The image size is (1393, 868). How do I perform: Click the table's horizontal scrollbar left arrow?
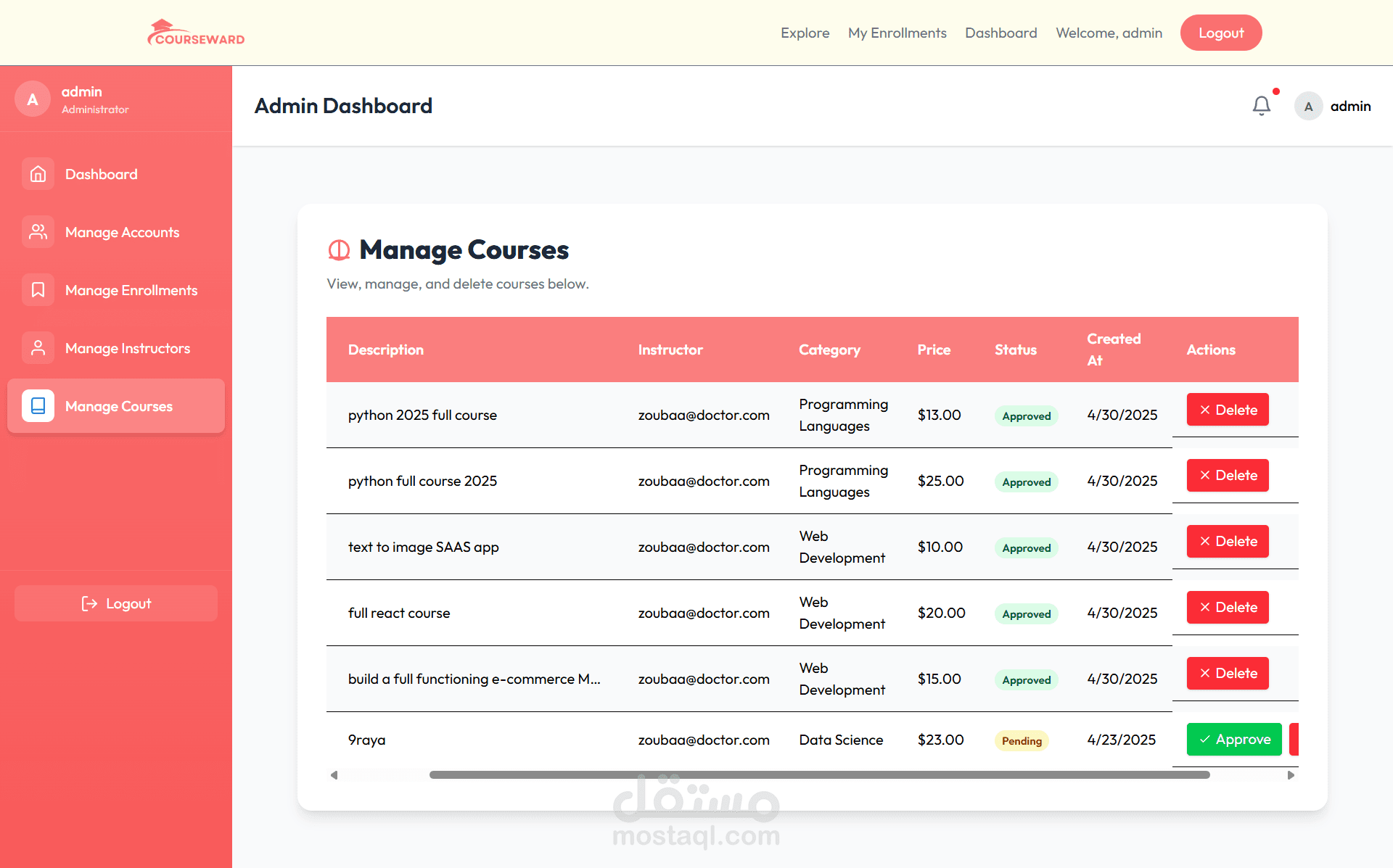[x=334, y=775]
